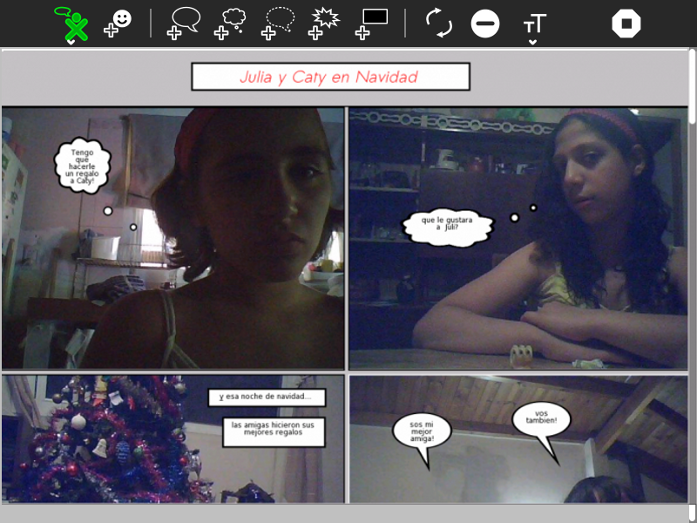
Task: Add an exclamation burst bubble
Action: [x=324, y=23]
